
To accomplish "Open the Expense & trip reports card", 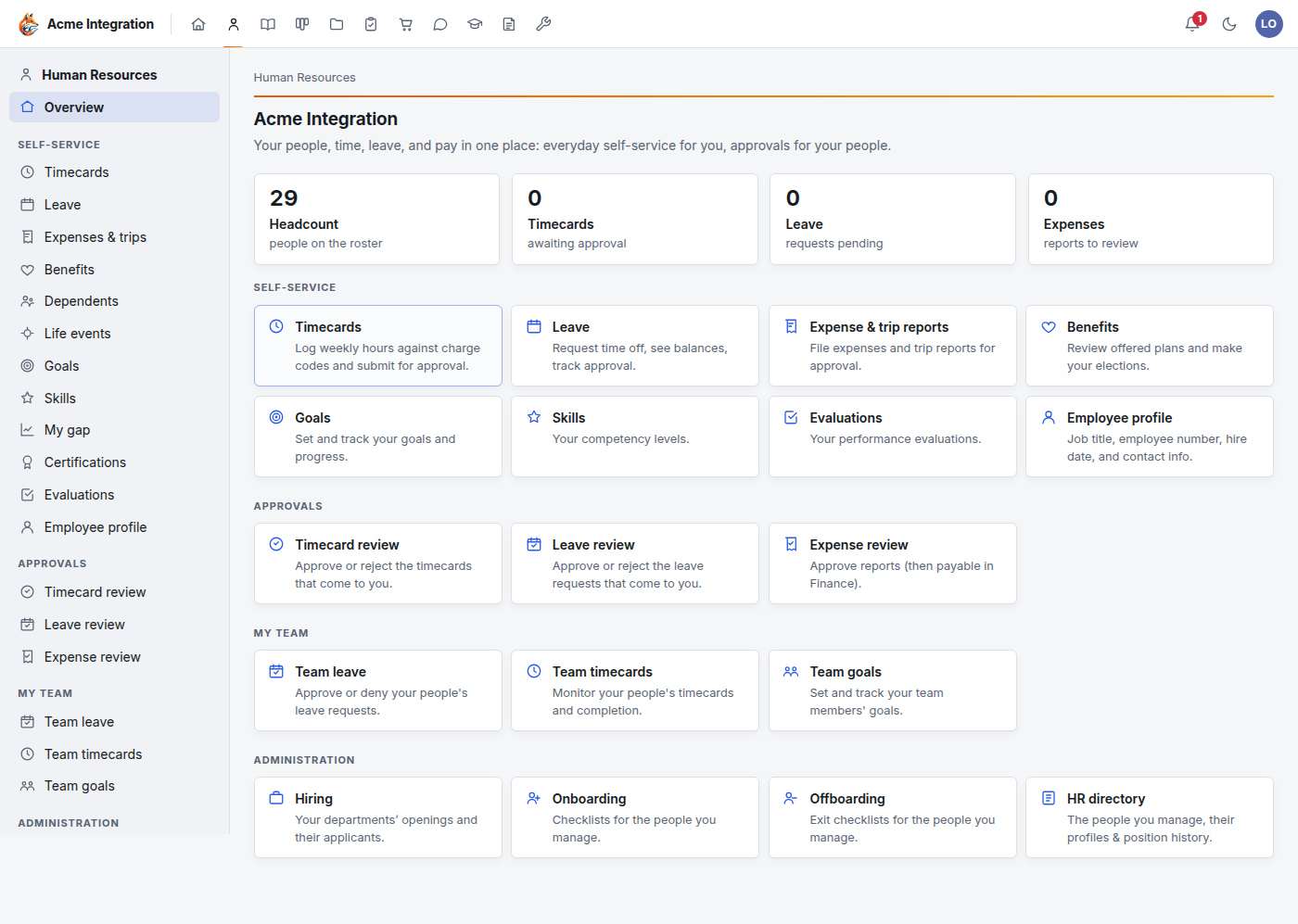I will (x=893, y=346).
